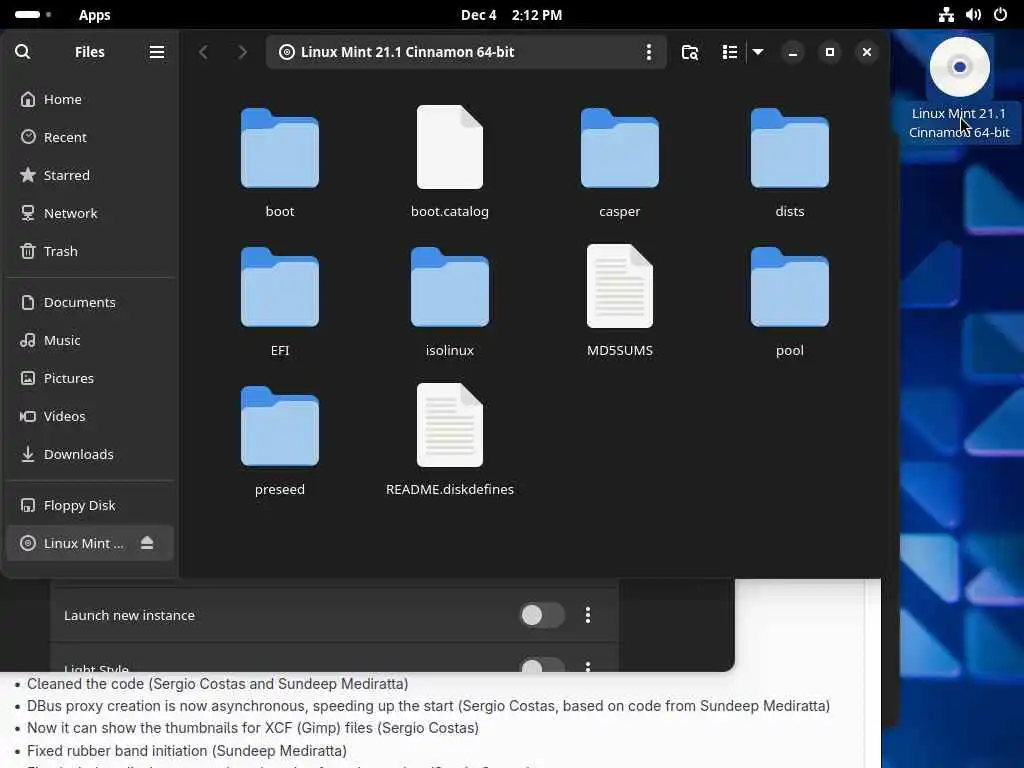Open three-dot menu for Launch new instance
Viewport: 1024px width, 768px height.
click(588, 615)
